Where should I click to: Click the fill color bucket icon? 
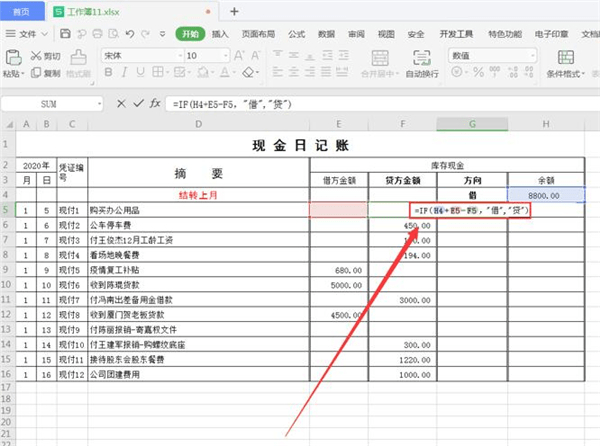(203, 72)
